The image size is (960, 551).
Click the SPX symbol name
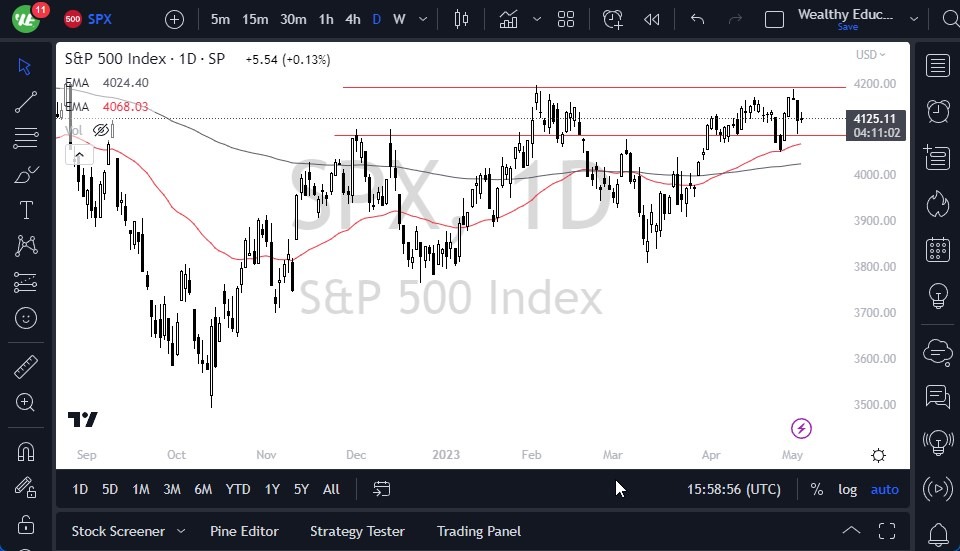point(100,19)
